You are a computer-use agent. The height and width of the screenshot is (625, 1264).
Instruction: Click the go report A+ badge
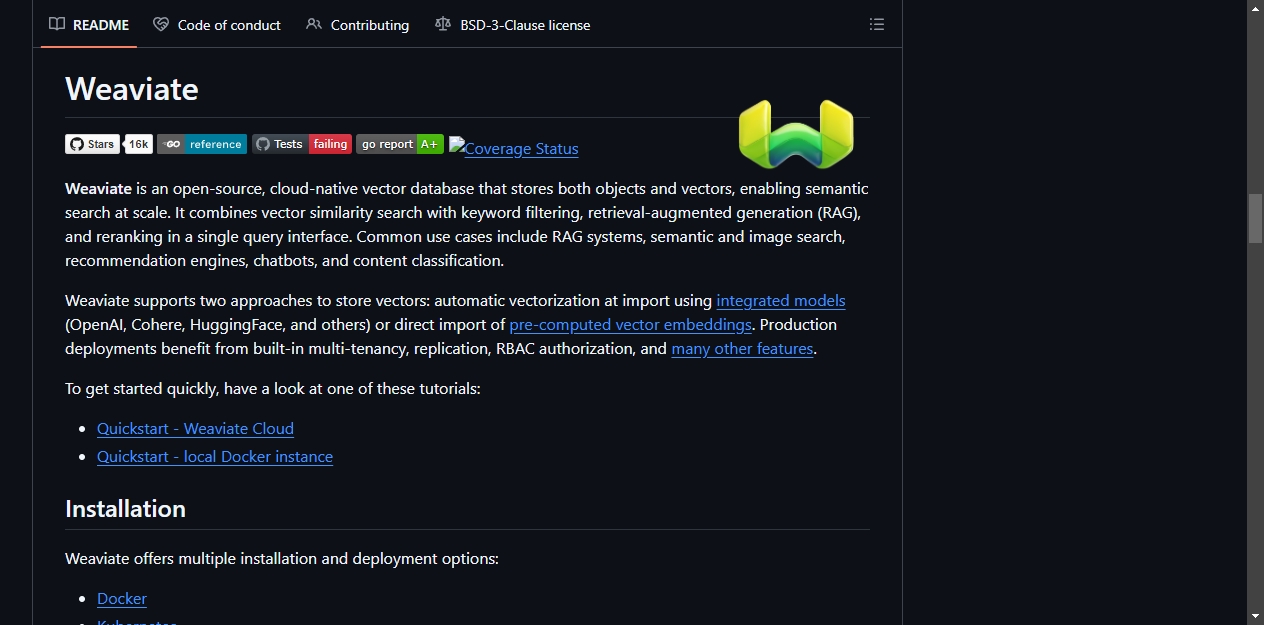[400, 144]
